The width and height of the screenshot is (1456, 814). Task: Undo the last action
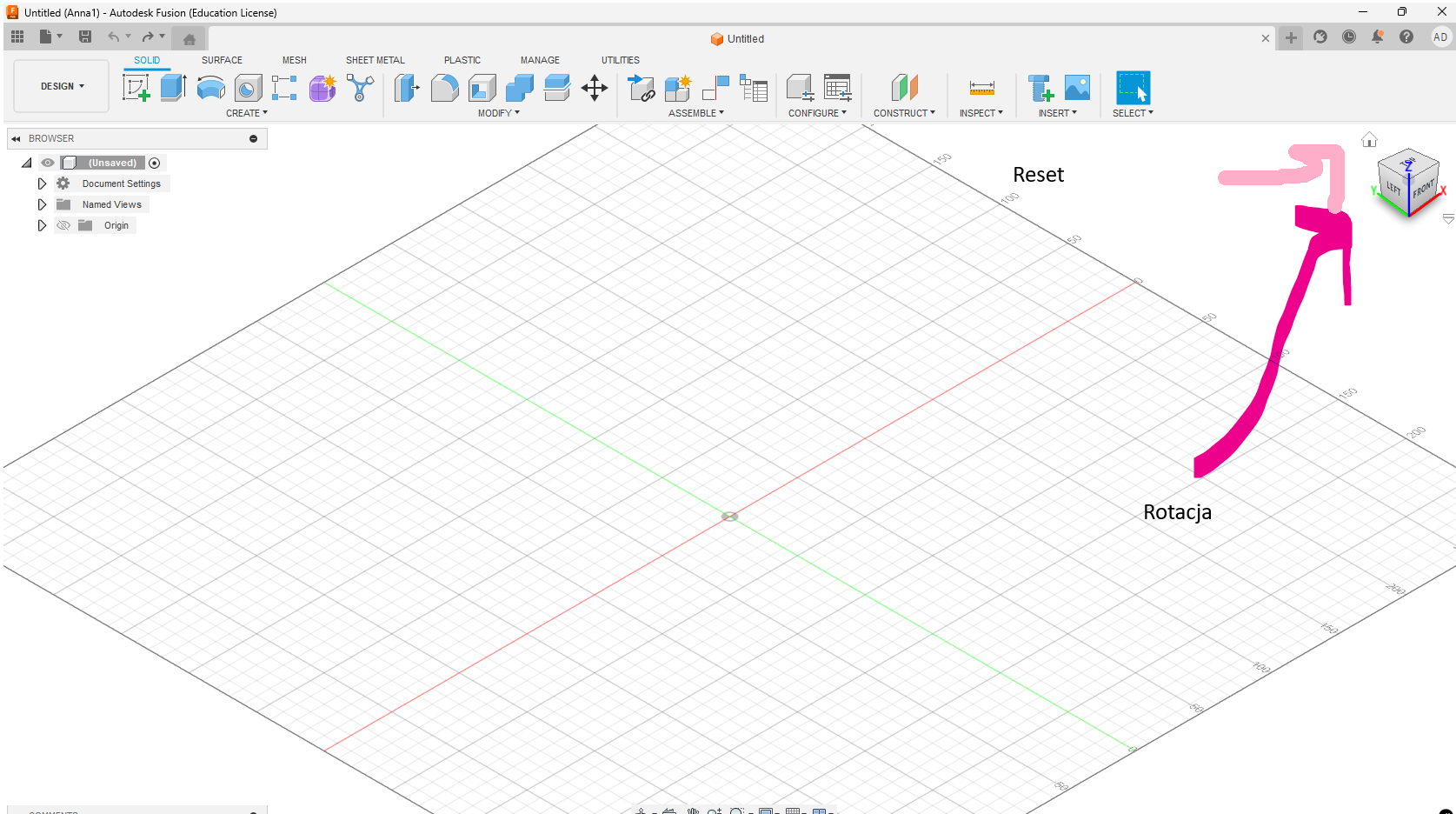[x=113, y=37]
